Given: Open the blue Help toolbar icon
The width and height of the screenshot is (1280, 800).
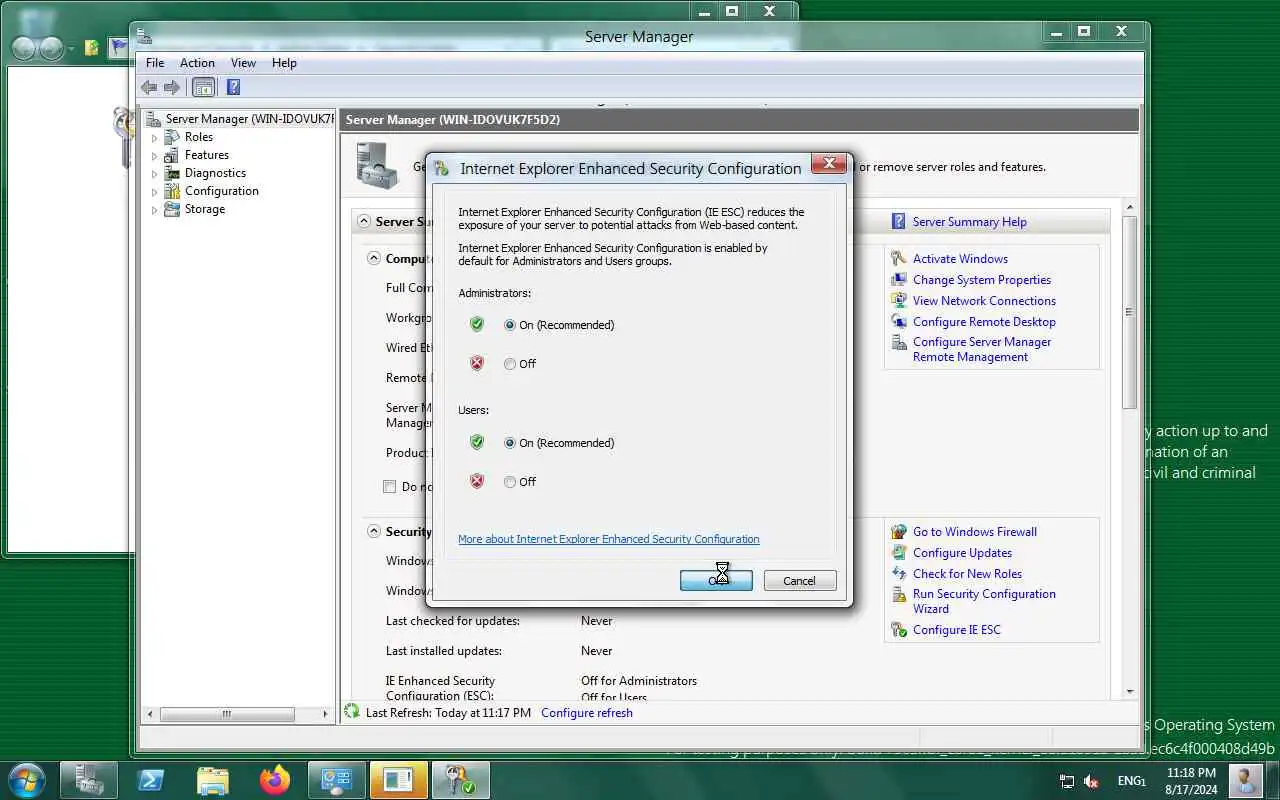Looking at the screenshot, I should point(233,87).
